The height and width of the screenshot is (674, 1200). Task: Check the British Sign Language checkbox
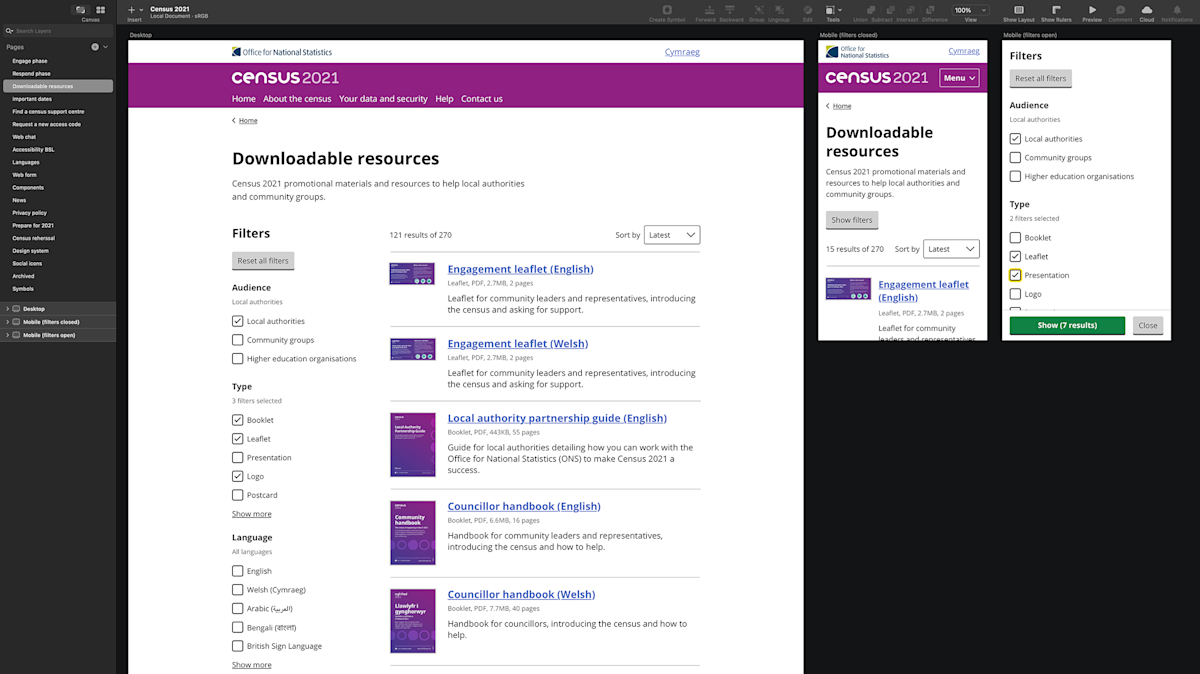(237, 646)
